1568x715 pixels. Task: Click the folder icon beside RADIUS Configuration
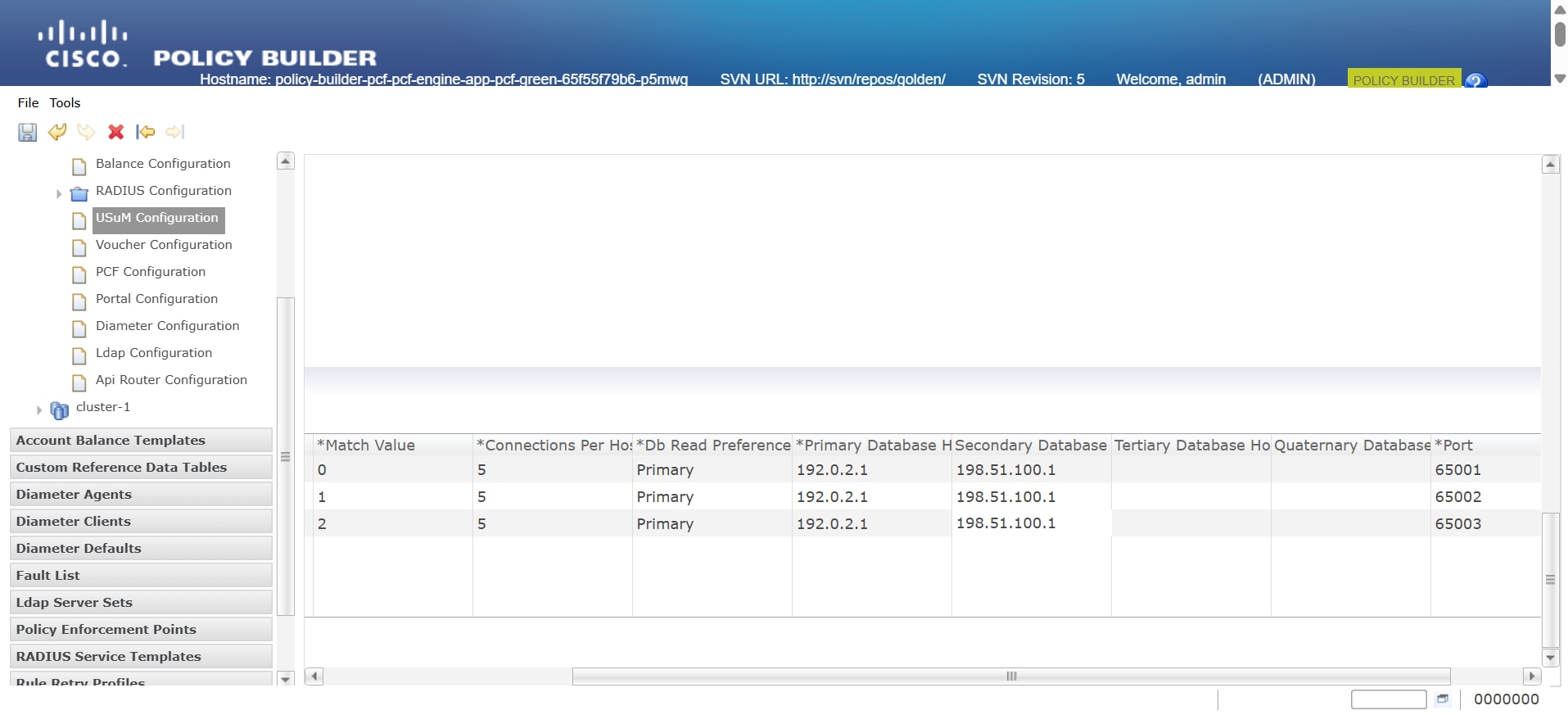tap(79, 194)
